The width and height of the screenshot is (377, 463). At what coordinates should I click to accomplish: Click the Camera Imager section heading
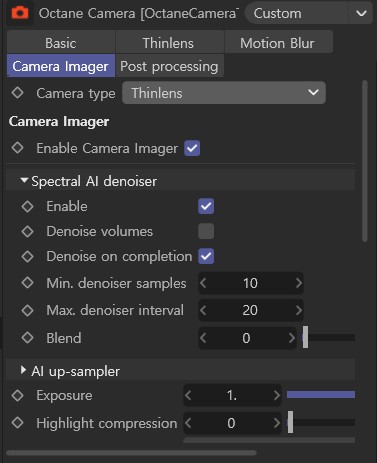(x=59, y=122)
